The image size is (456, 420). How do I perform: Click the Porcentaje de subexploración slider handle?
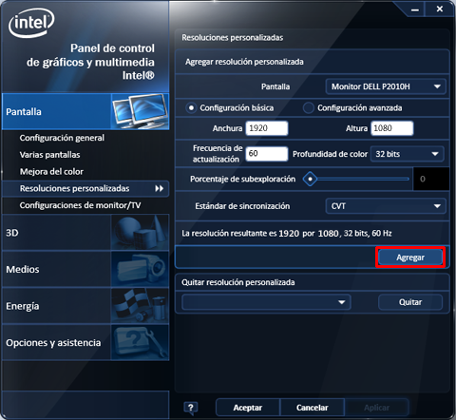click(x=310, y=179)
